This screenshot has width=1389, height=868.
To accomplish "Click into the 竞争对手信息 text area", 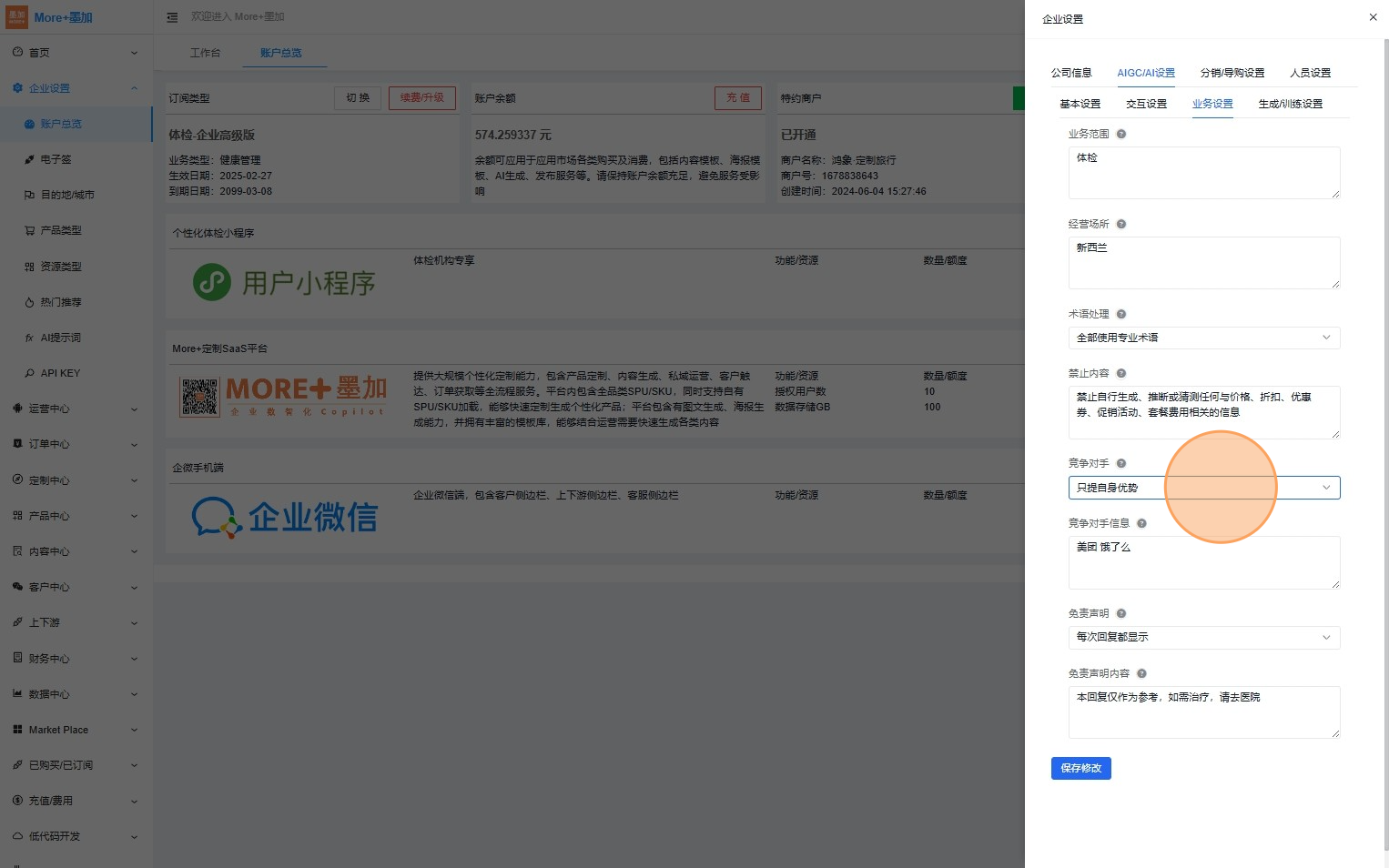I will [x=1203, y=562].
